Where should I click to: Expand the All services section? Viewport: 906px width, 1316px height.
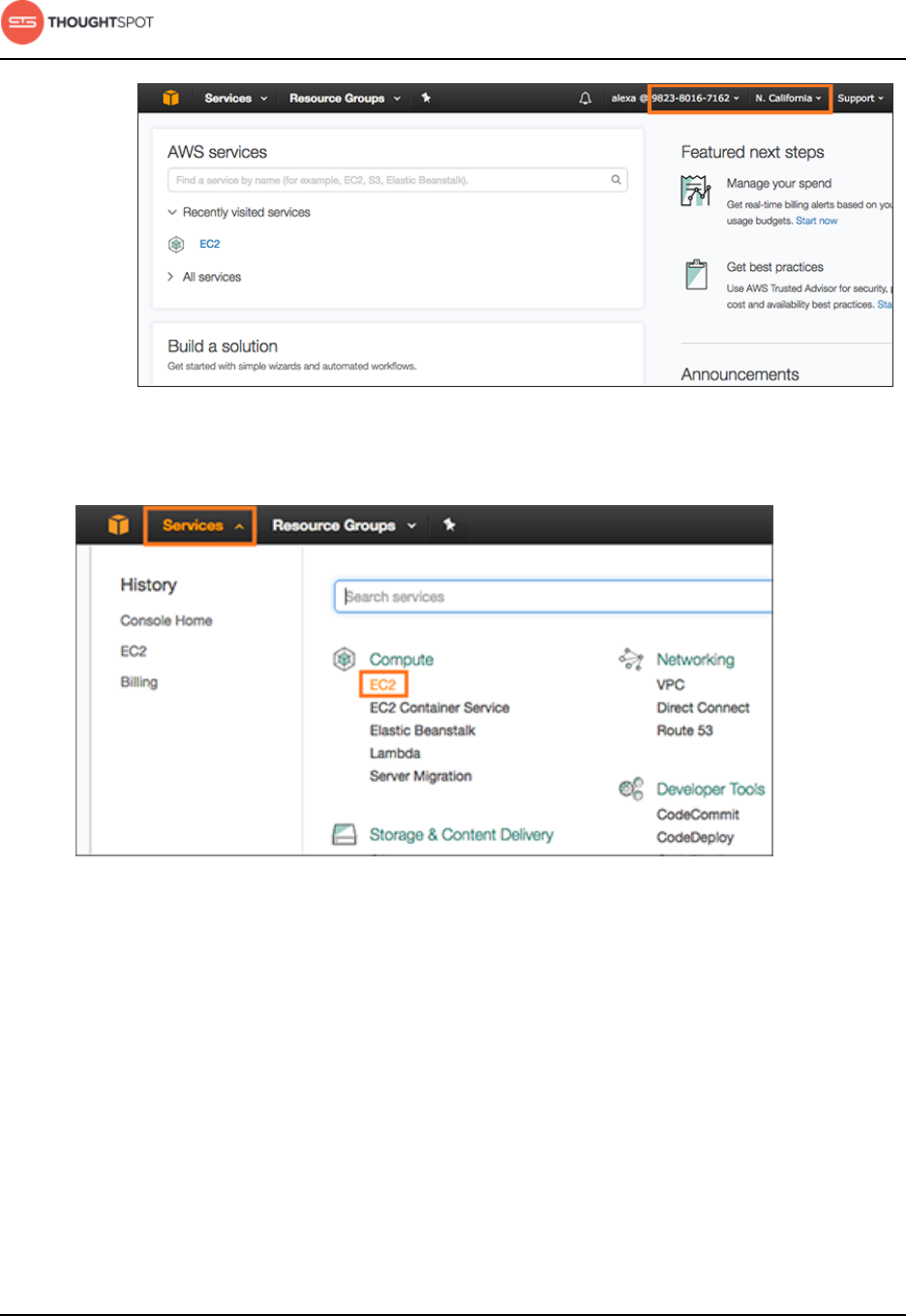pyautogui.click(x=204, y=277)
